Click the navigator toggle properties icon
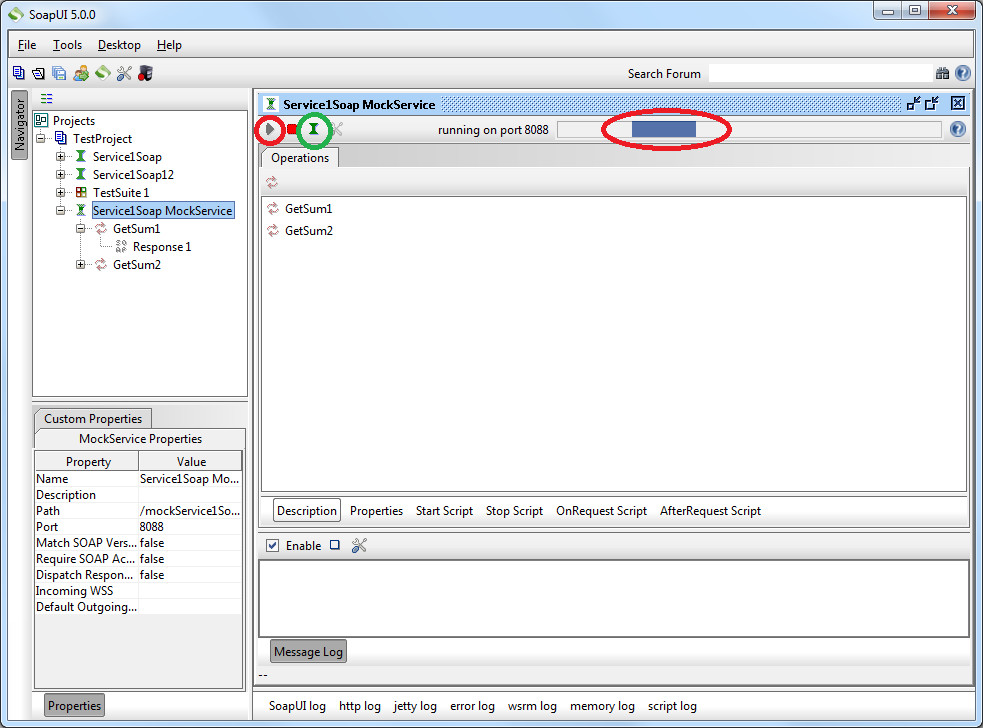 point(46,98)
